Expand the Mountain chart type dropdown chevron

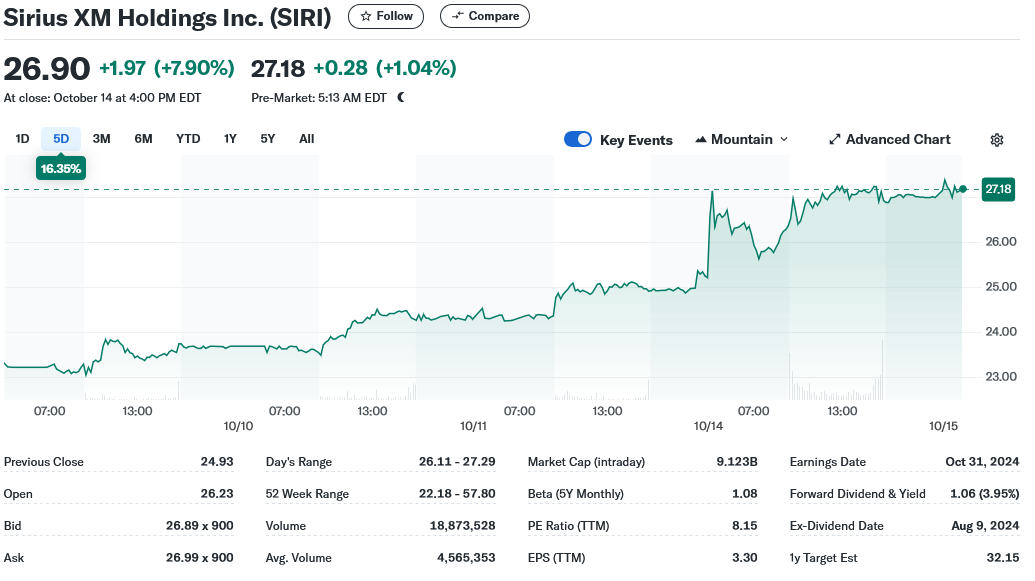(784, 139)
